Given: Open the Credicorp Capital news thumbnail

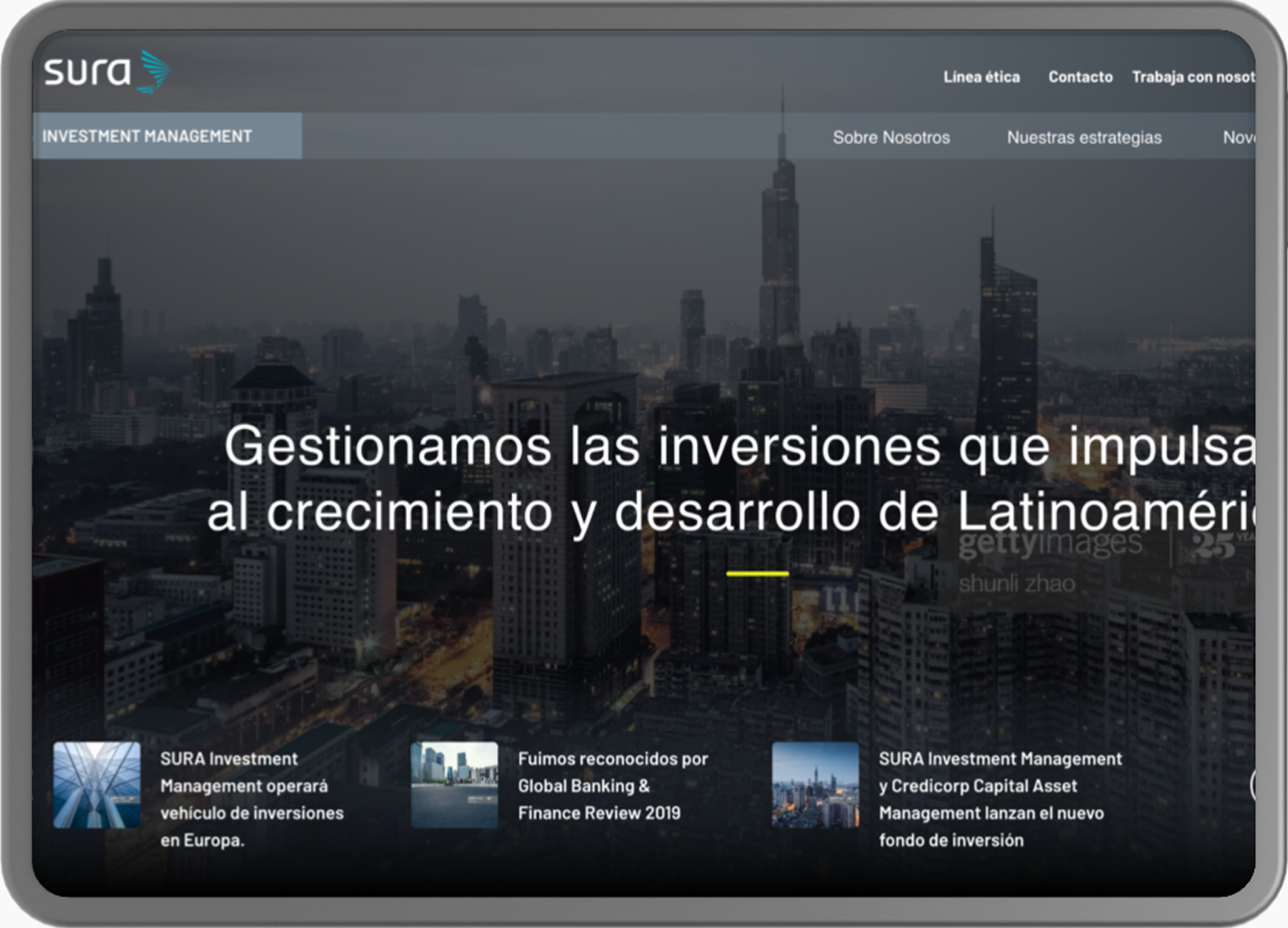Looking at the screenshot, I should coord(815,784).
